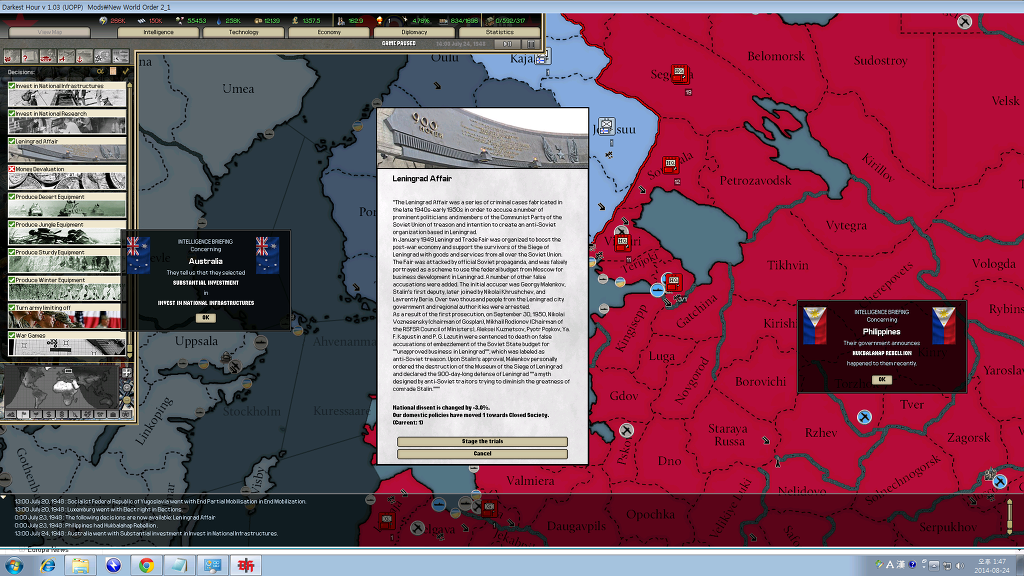Click the Darkest Hour taskbar icon
This screenshot has width=1024, height=576.
tap(246, 565)
